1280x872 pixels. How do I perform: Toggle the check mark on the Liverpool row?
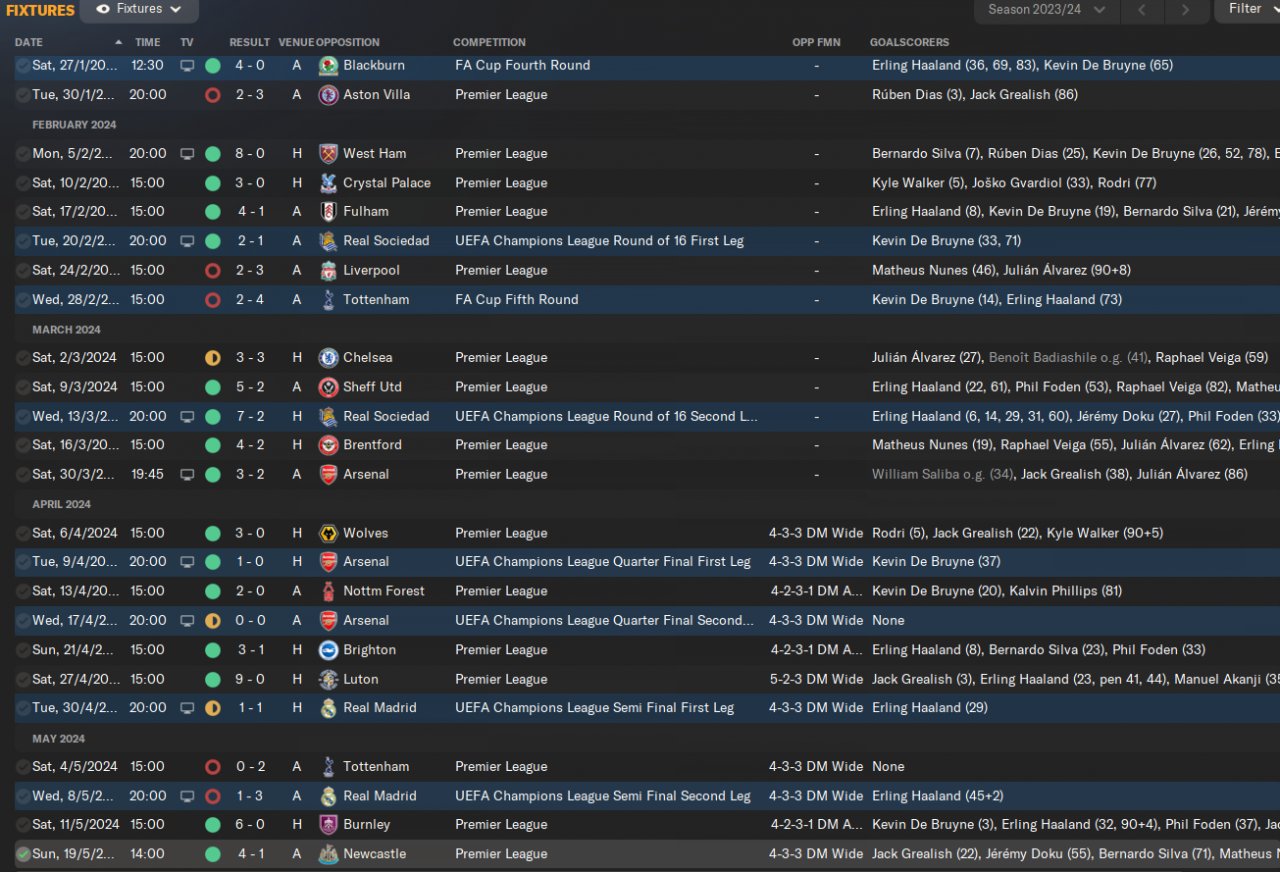[x=23, y=271]
